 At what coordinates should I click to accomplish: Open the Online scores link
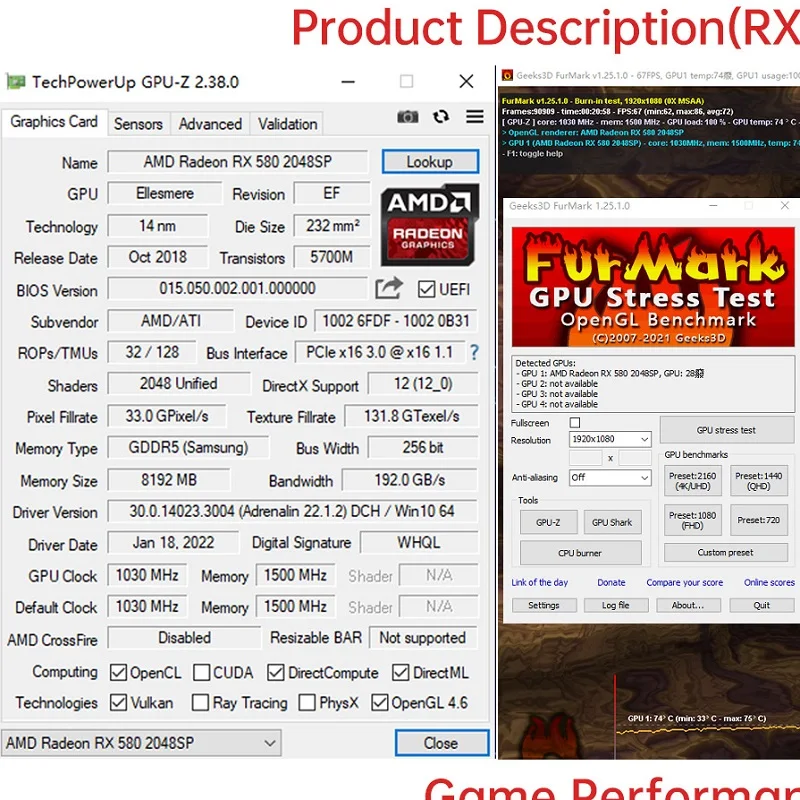769,583
